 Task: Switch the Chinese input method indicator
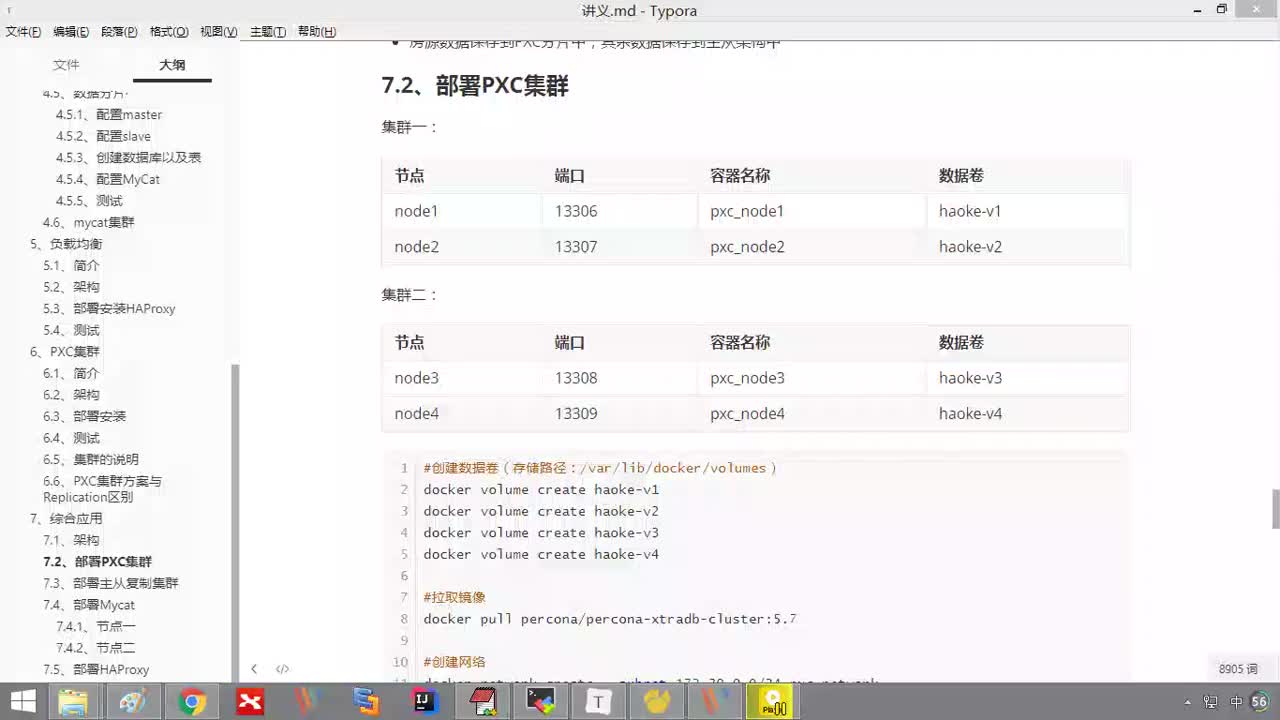1236,702
